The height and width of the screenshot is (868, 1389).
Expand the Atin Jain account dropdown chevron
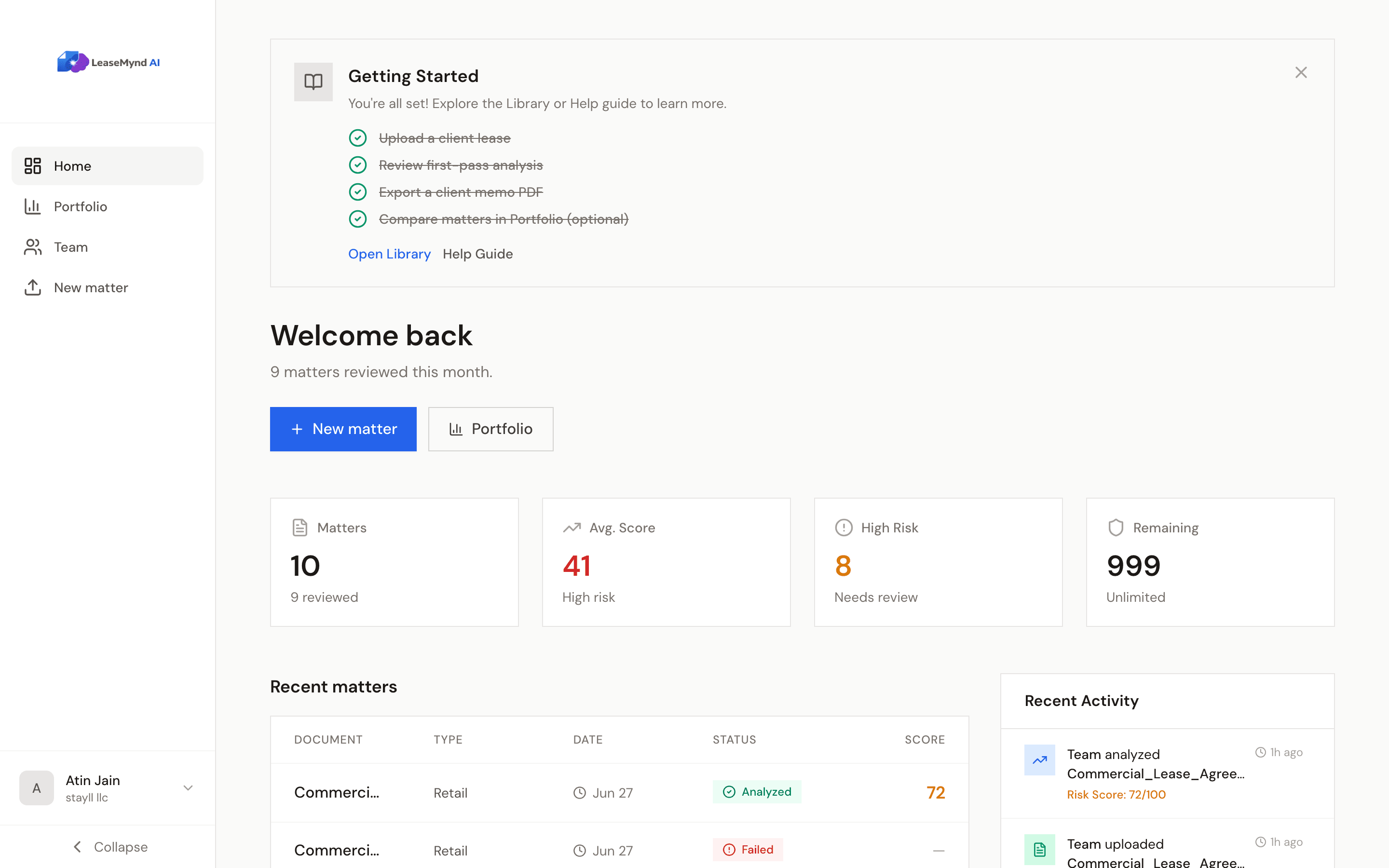click(188, 787)
